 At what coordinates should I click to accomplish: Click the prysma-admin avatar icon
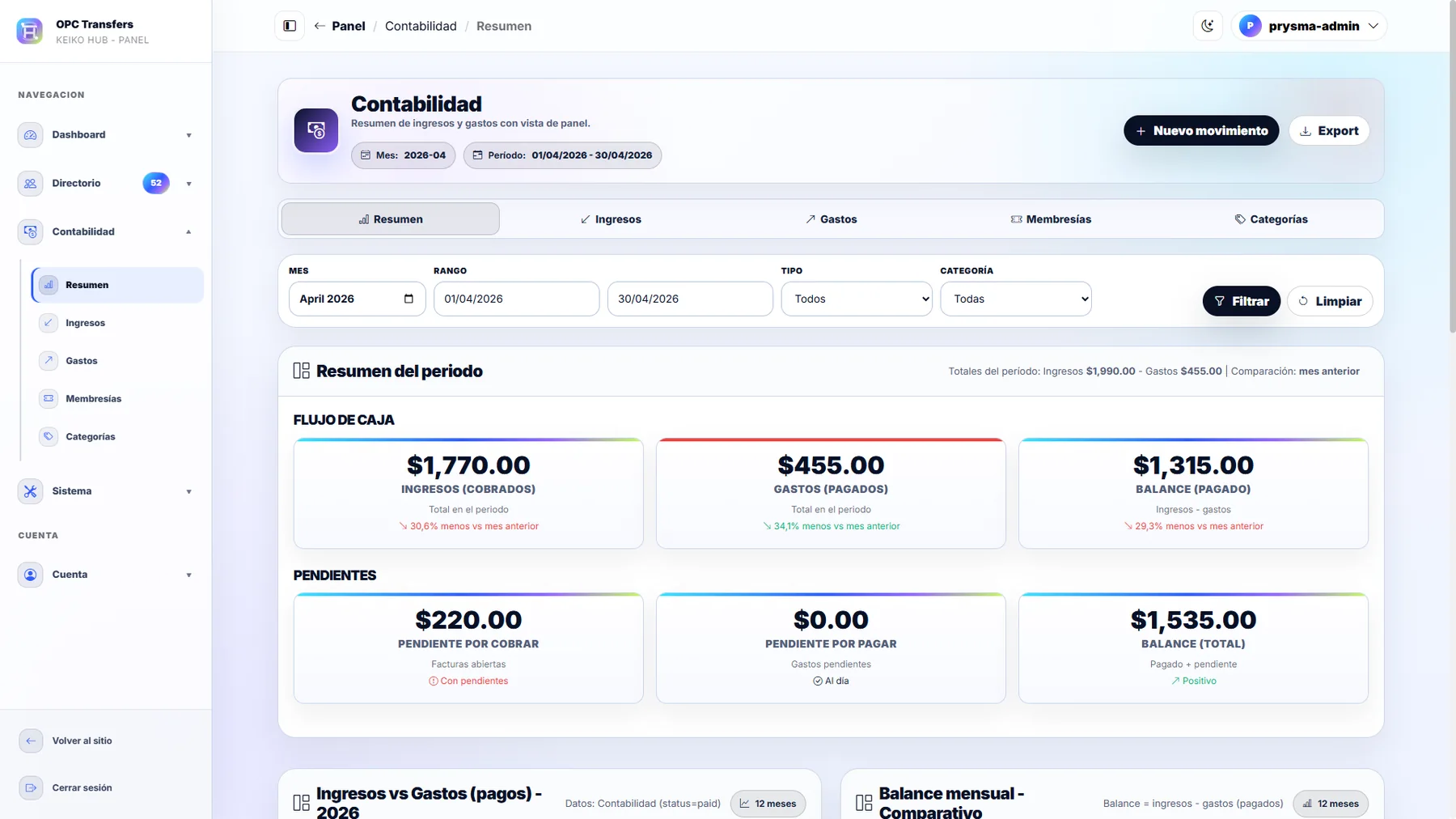[1250, 26]
